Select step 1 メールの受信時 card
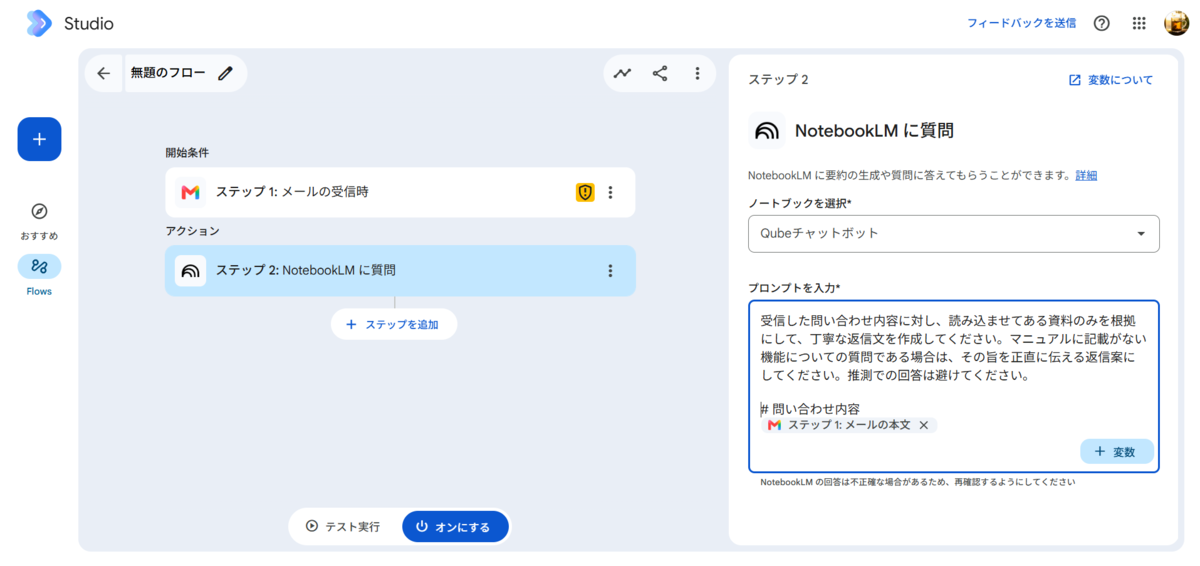The width and height of the screenshot is (1200, 566). click(x=400, y=192)
